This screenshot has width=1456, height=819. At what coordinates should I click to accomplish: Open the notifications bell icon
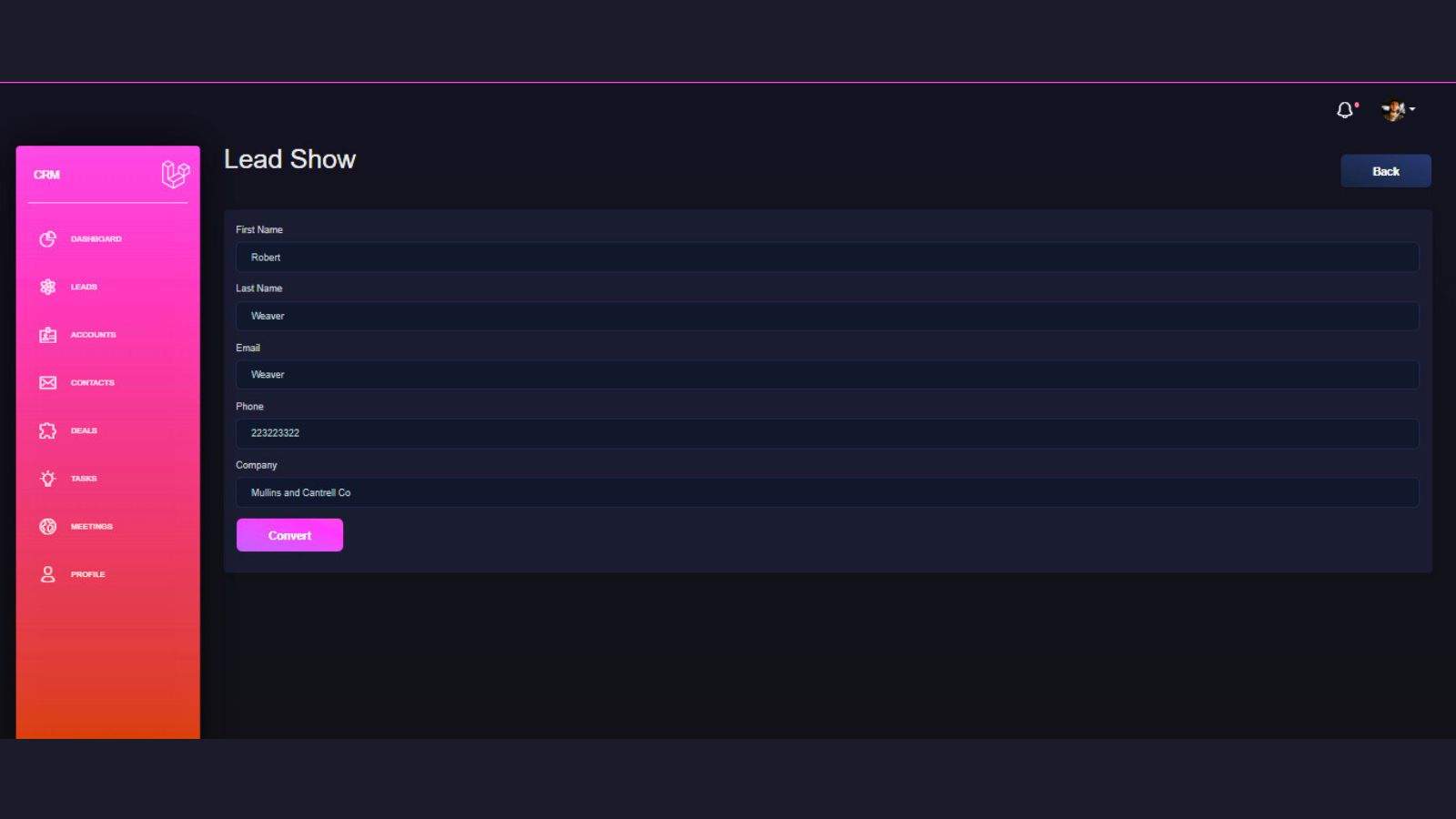click(1345, 110)
